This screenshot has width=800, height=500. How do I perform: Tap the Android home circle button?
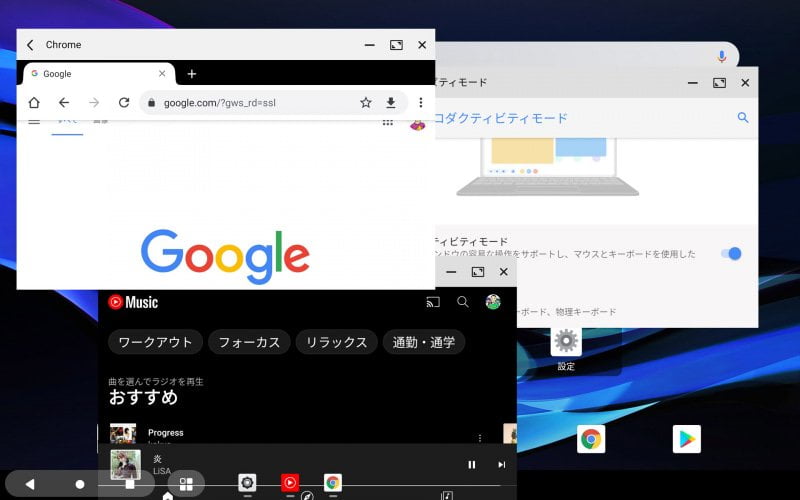80,484
